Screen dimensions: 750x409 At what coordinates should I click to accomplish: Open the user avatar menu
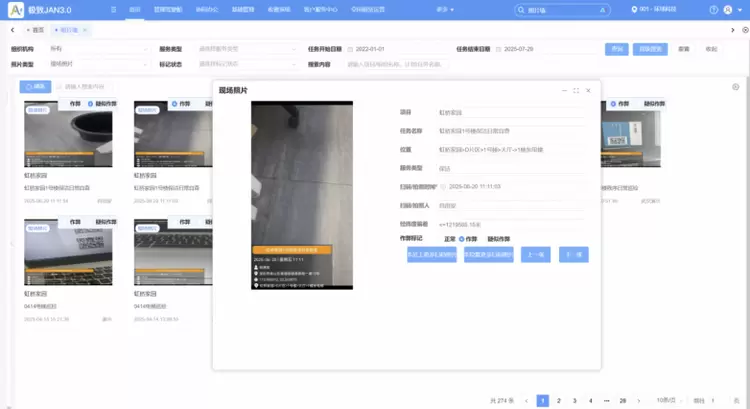tap(727, 10)
